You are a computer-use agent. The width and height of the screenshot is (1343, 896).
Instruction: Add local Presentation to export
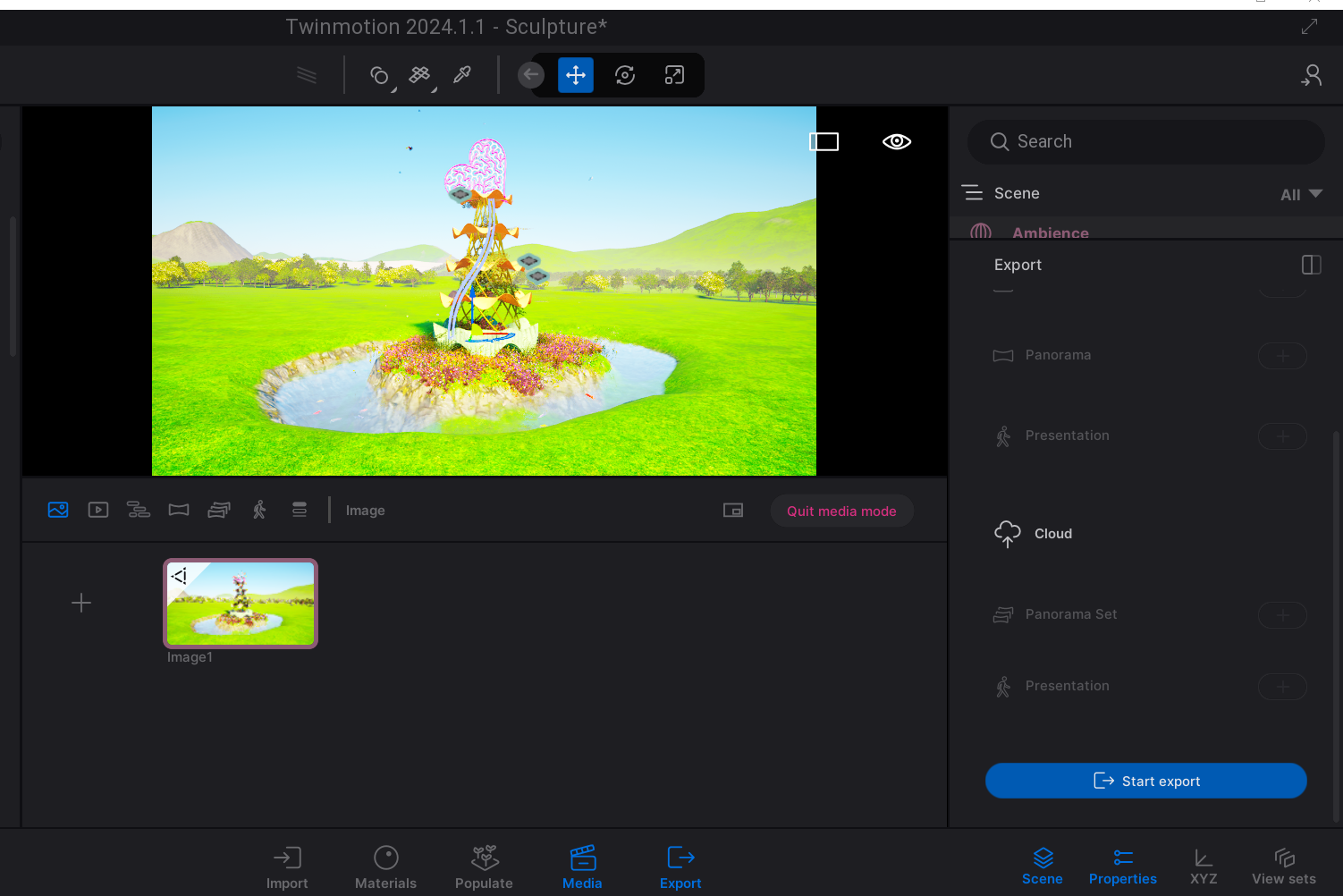click(1282, 436)
